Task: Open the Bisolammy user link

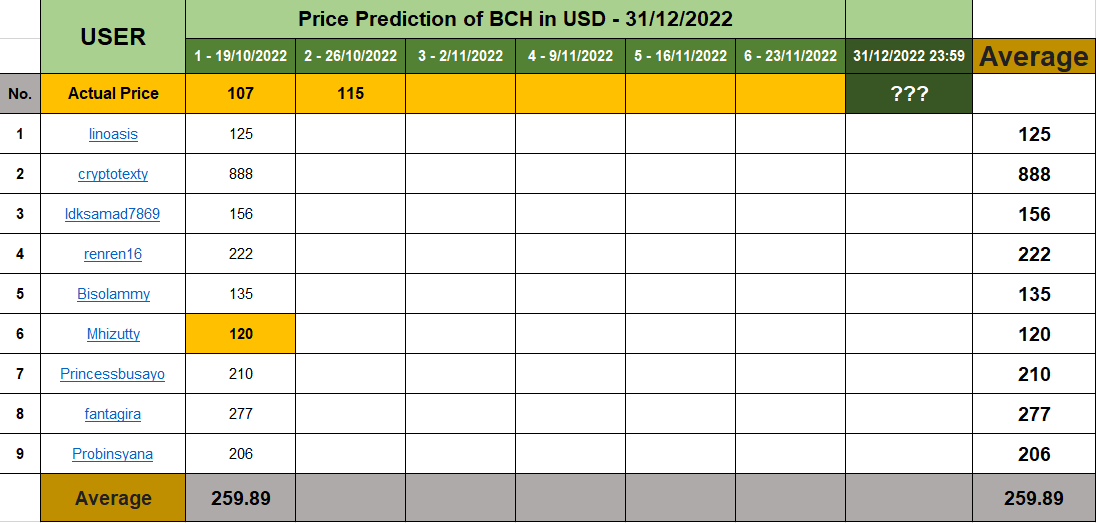Action: [113, 294]
